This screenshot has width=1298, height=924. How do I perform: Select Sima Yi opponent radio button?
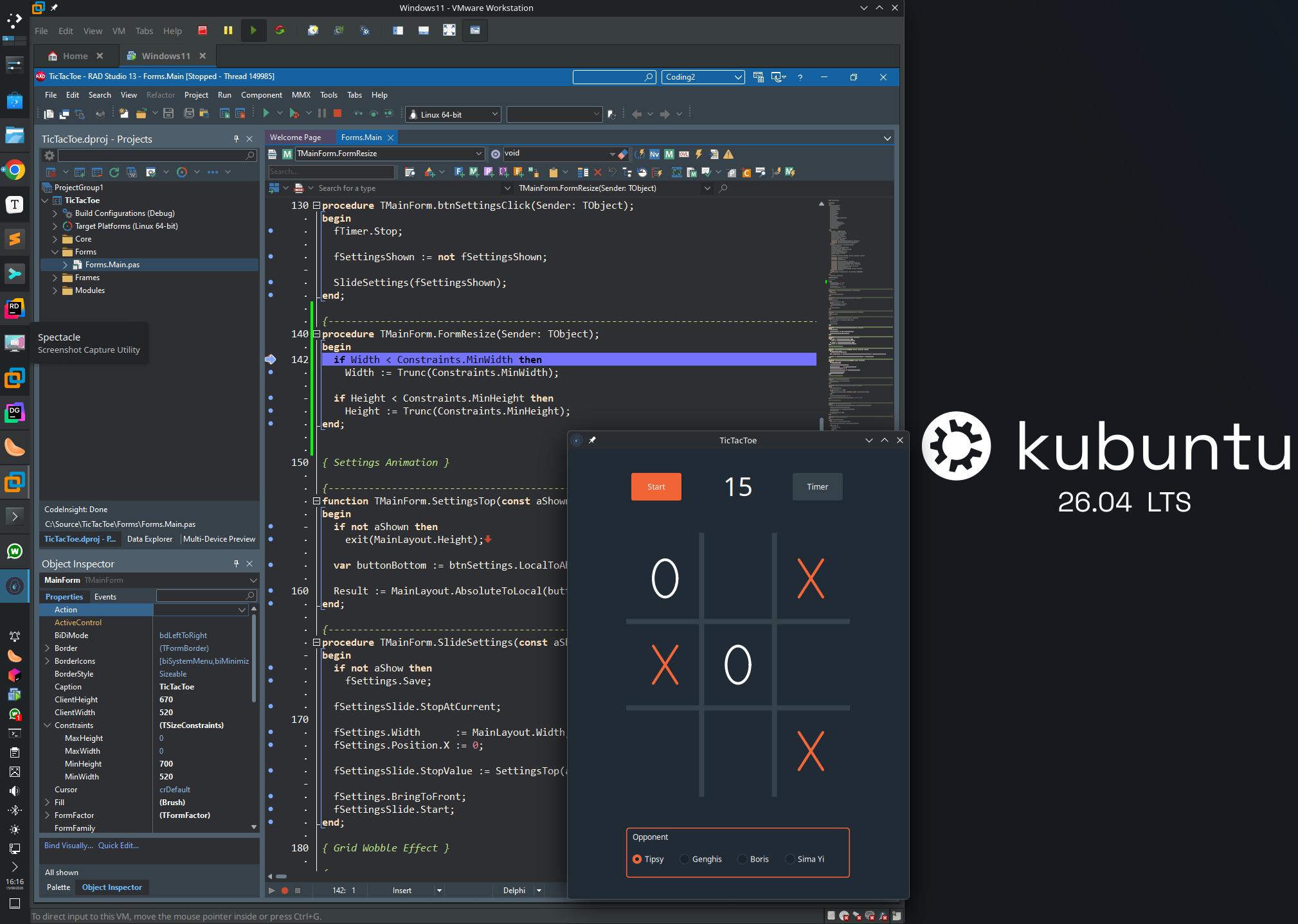click(790, 859)
